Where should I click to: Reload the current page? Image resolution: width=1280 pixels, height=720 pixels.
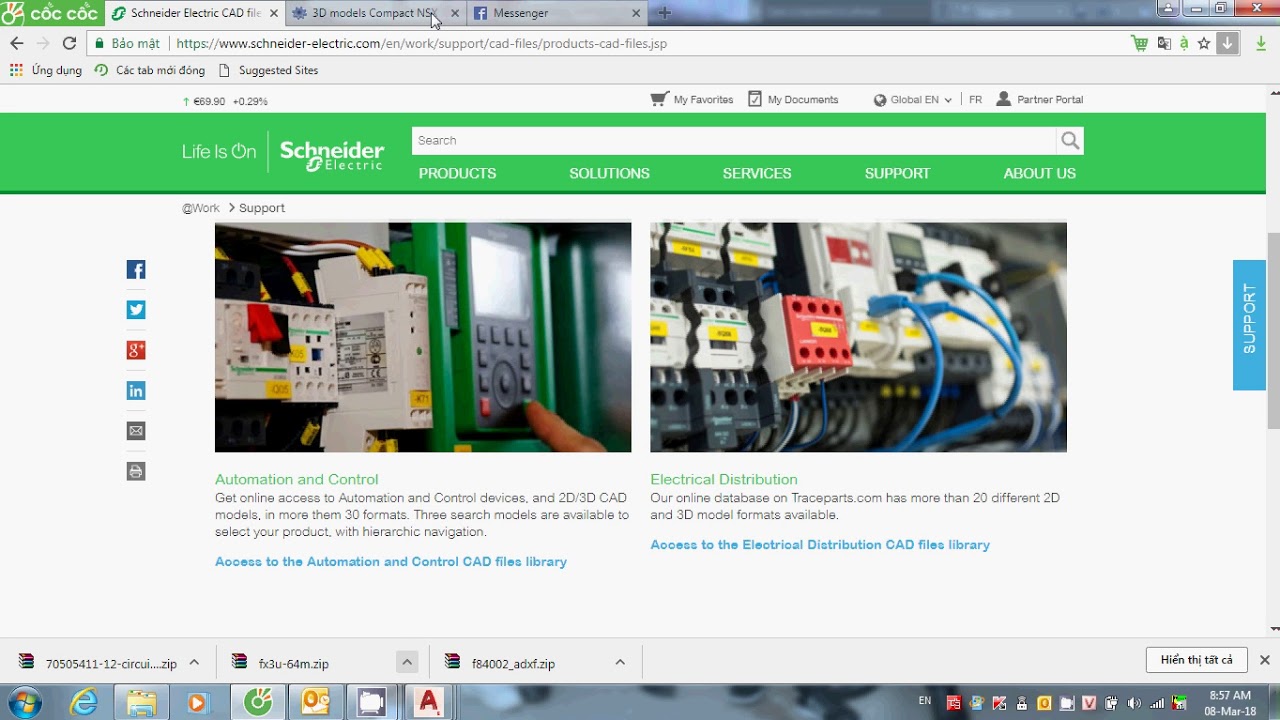(69, 43)
